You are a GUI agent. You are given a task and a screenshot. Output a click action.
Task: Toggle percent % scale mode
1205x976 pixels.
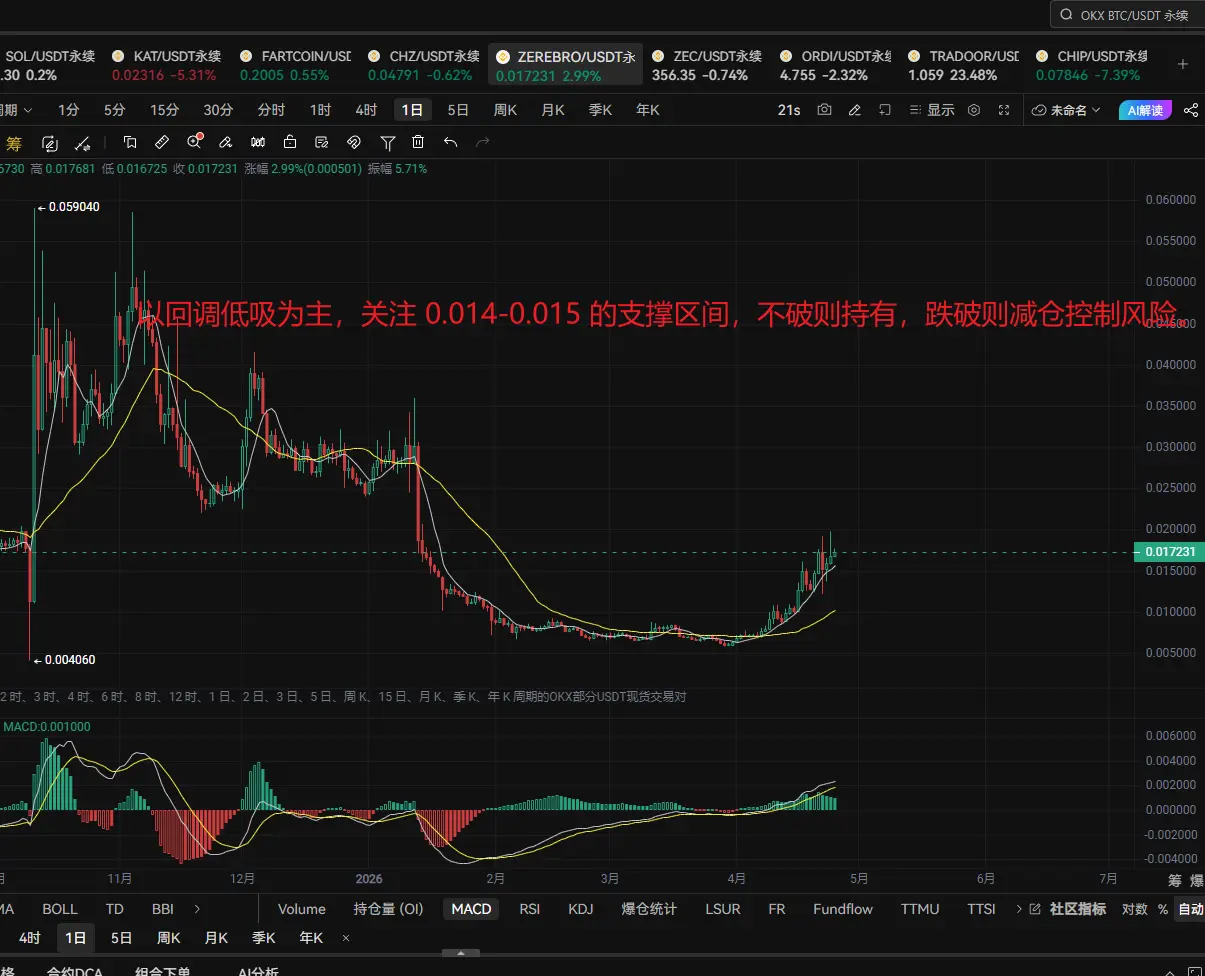coord(1162,909)
